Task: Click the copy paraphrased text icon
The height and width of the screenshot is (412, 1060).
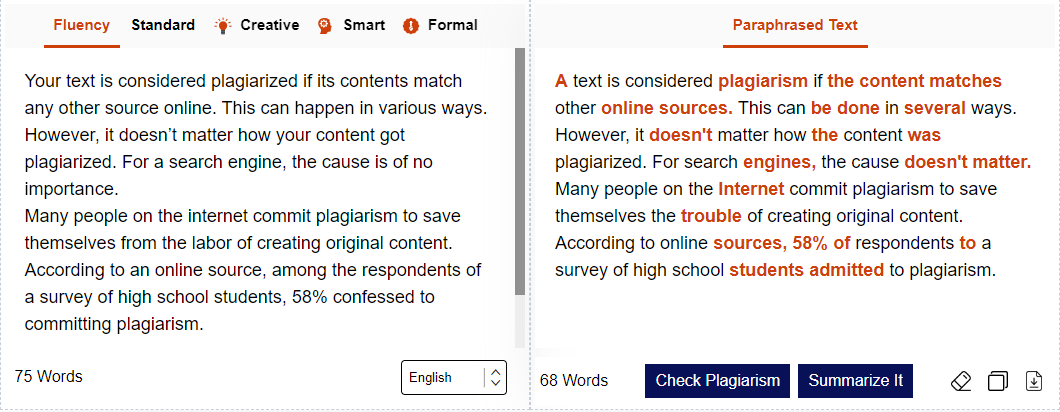Action: click(998, 381)
